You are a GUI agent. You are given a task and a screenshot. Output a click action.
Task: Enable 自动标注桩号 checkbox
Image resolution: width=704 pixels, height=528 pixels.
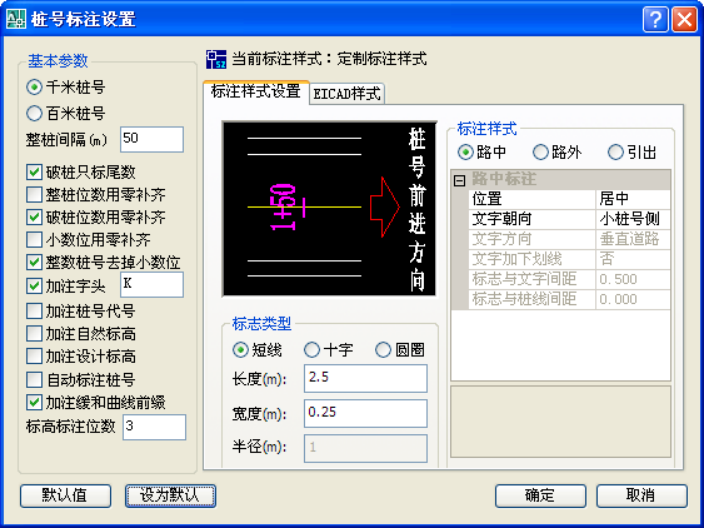(35, 379)
